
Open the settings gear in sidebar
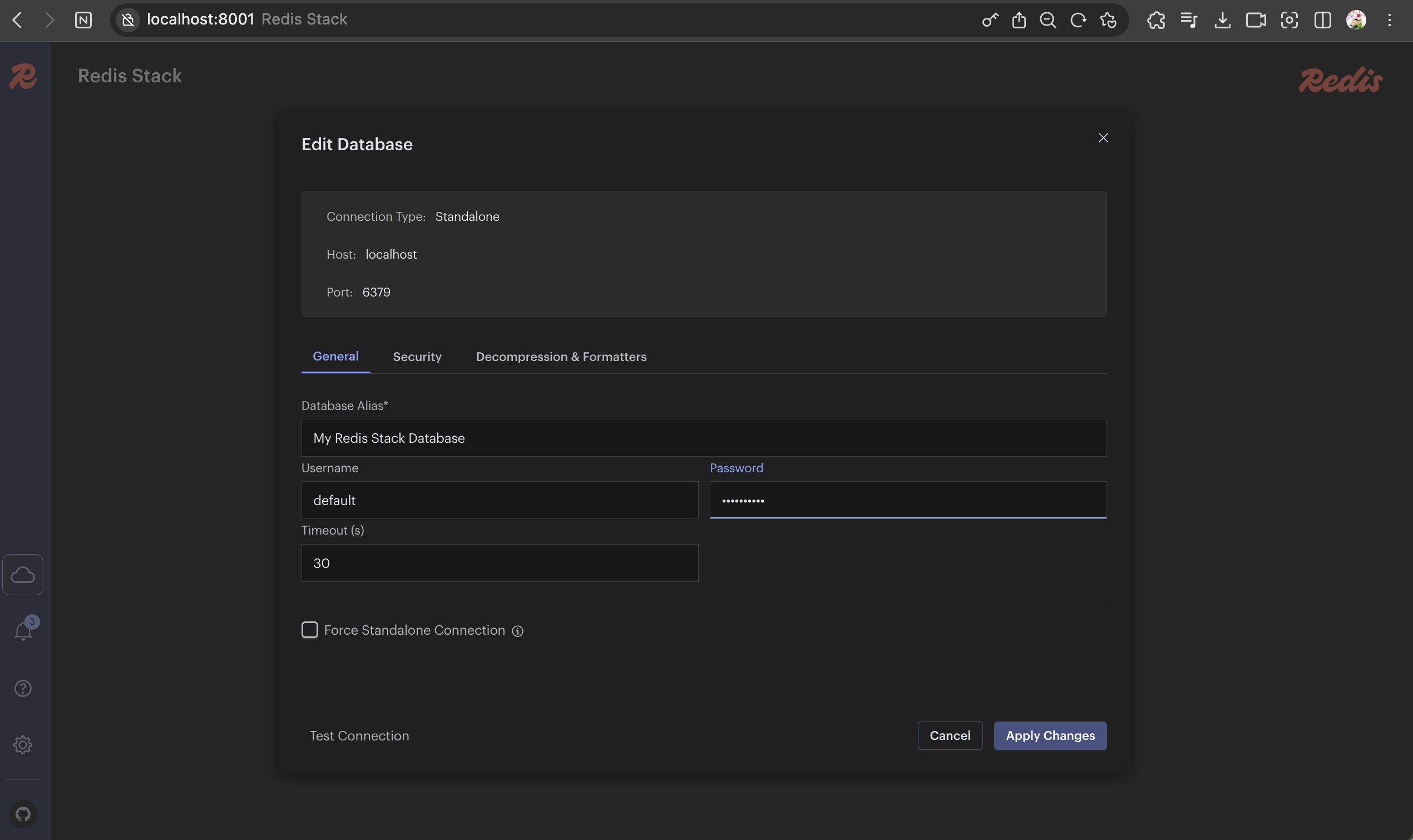(23, 744)
